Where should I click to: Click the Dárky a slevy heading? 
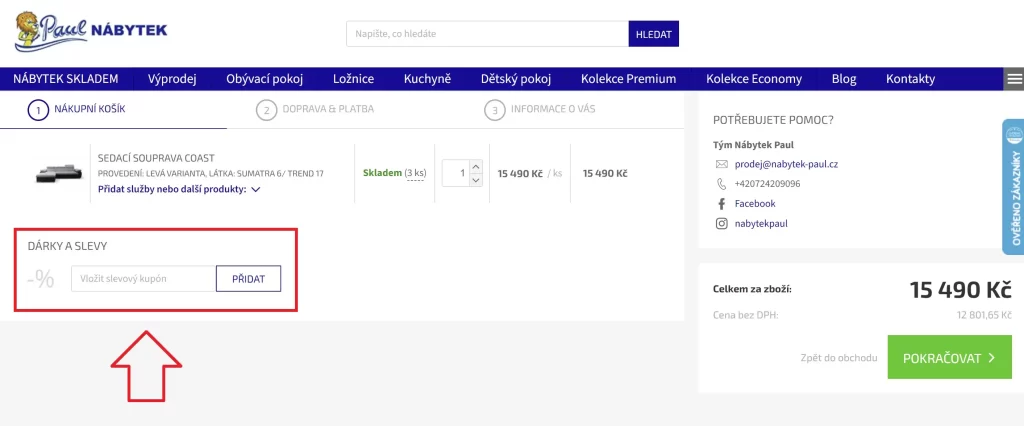point(67,246)
